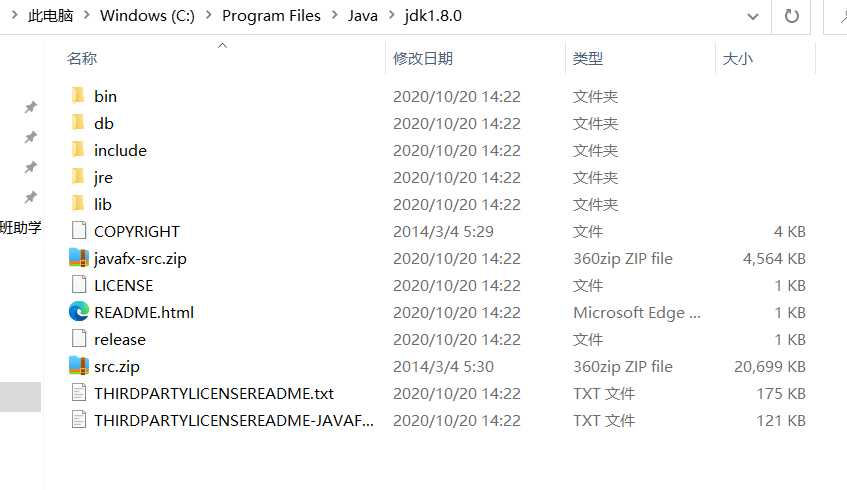Go to Program Files in address bar
This screenshot has height=490, width=847.
click(x=271, y=16)
